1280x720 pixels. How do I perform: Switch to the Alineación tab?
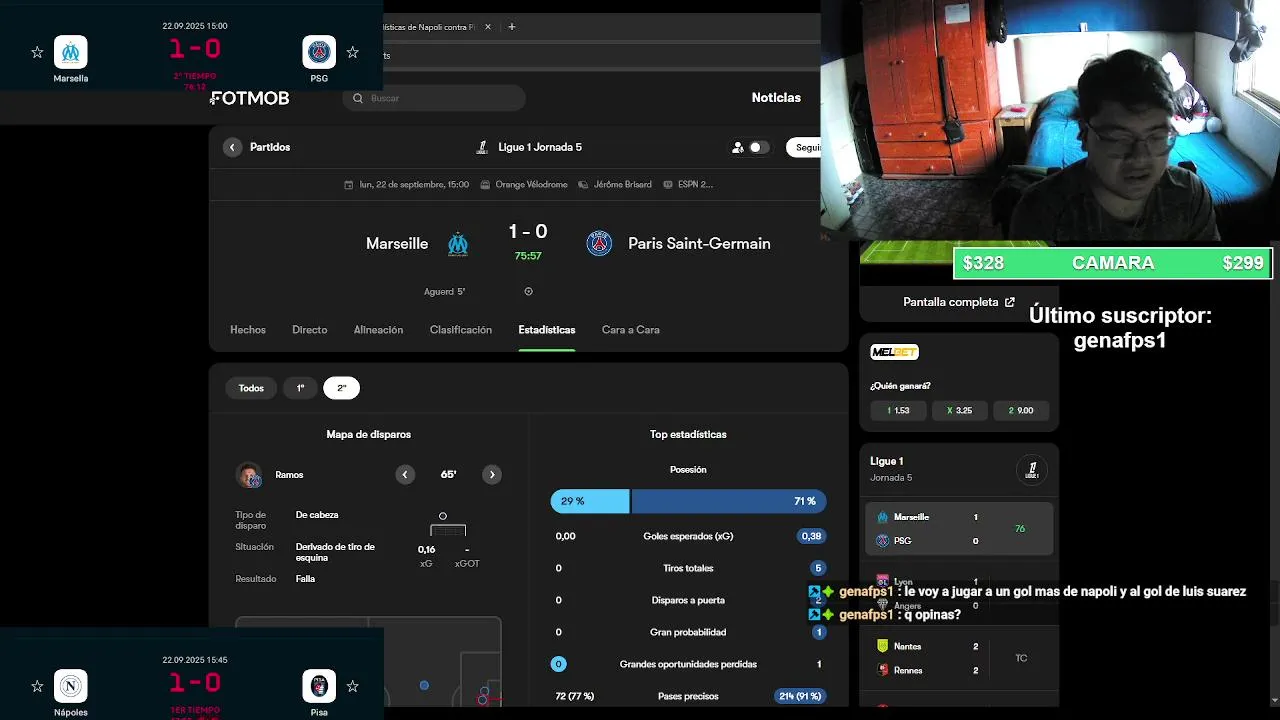pos(378,330)
